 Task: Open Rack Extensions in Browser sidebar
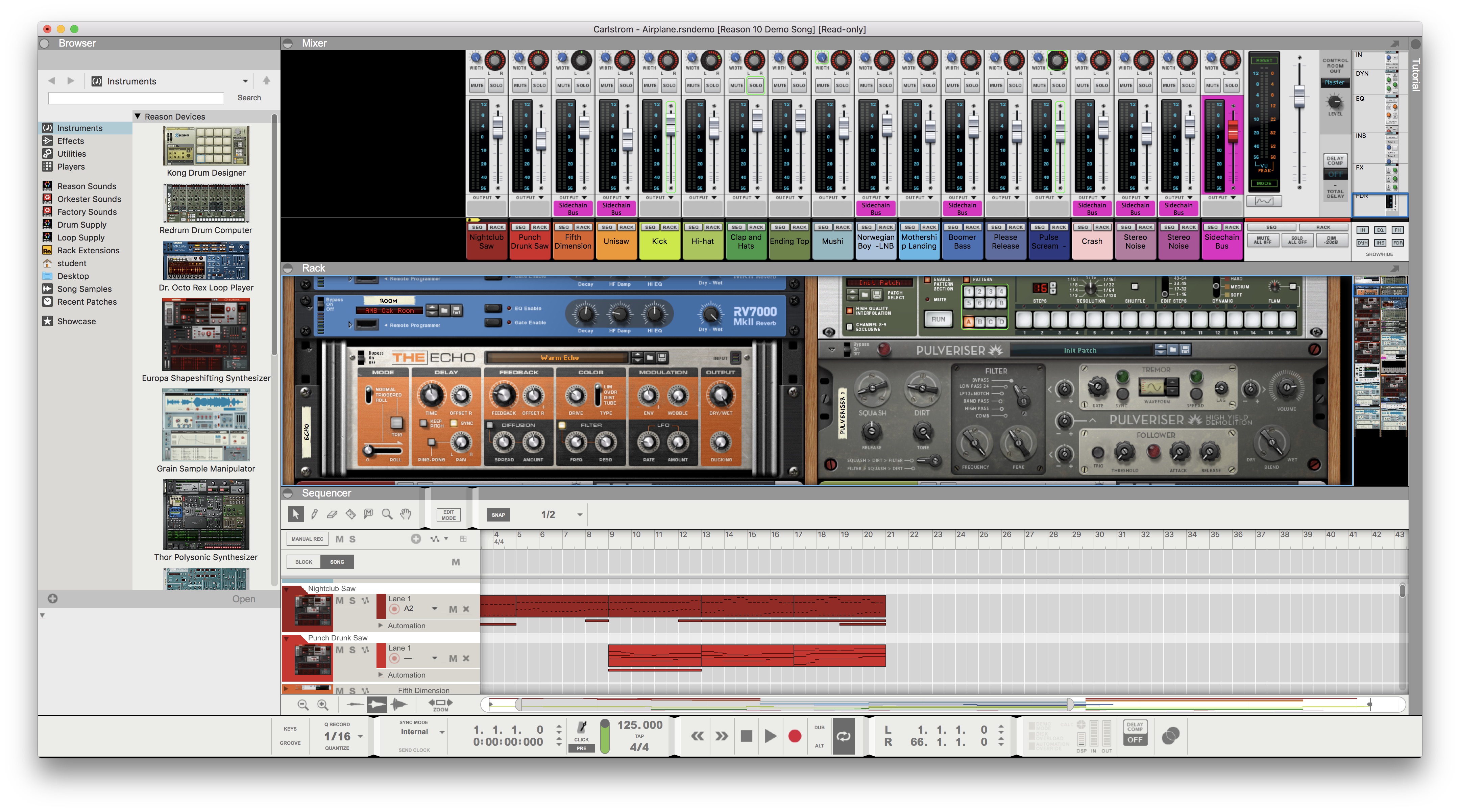pos(88,250)
